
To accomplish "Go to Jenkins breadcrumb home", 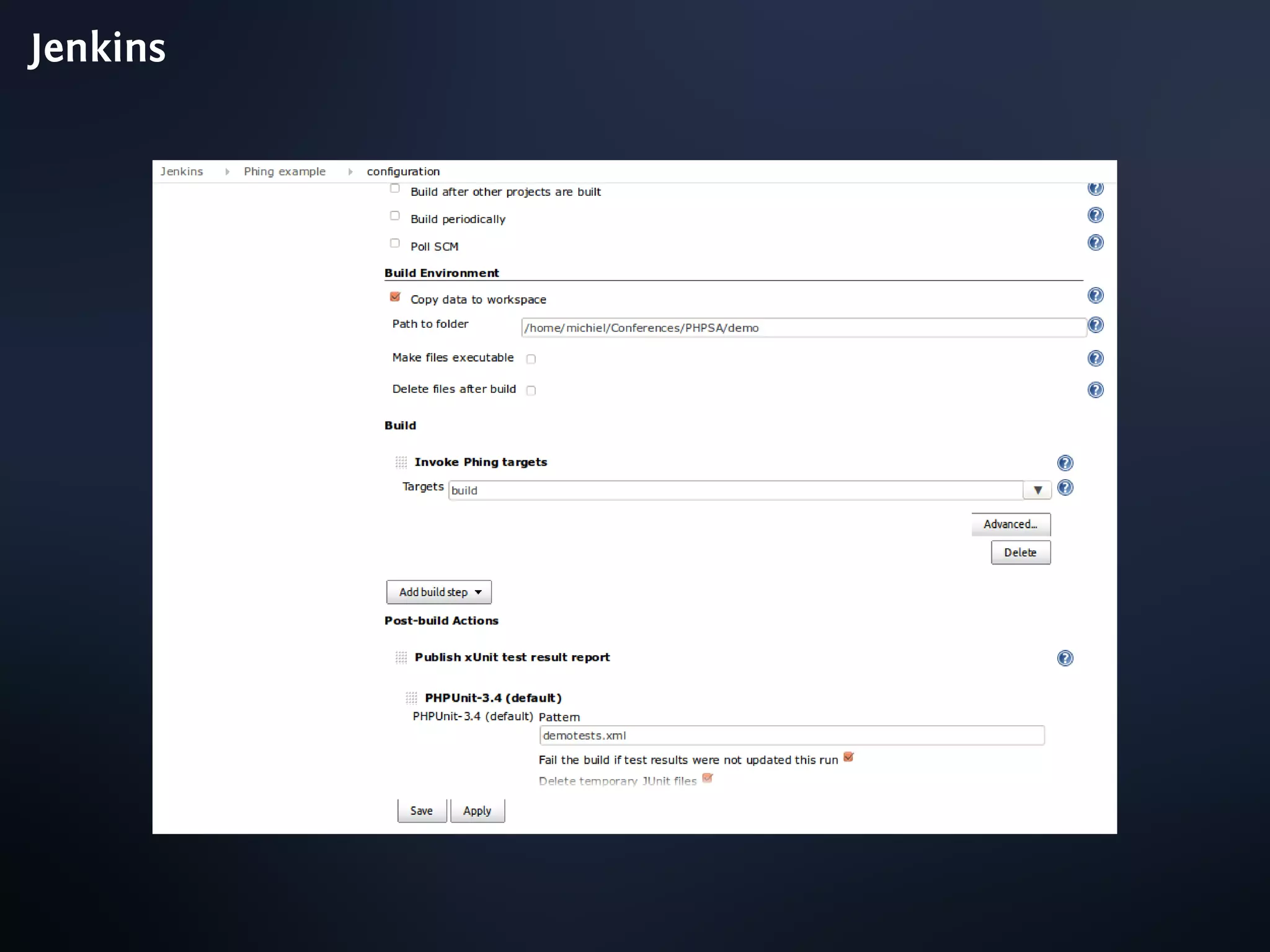I will [x=182, y=172].
